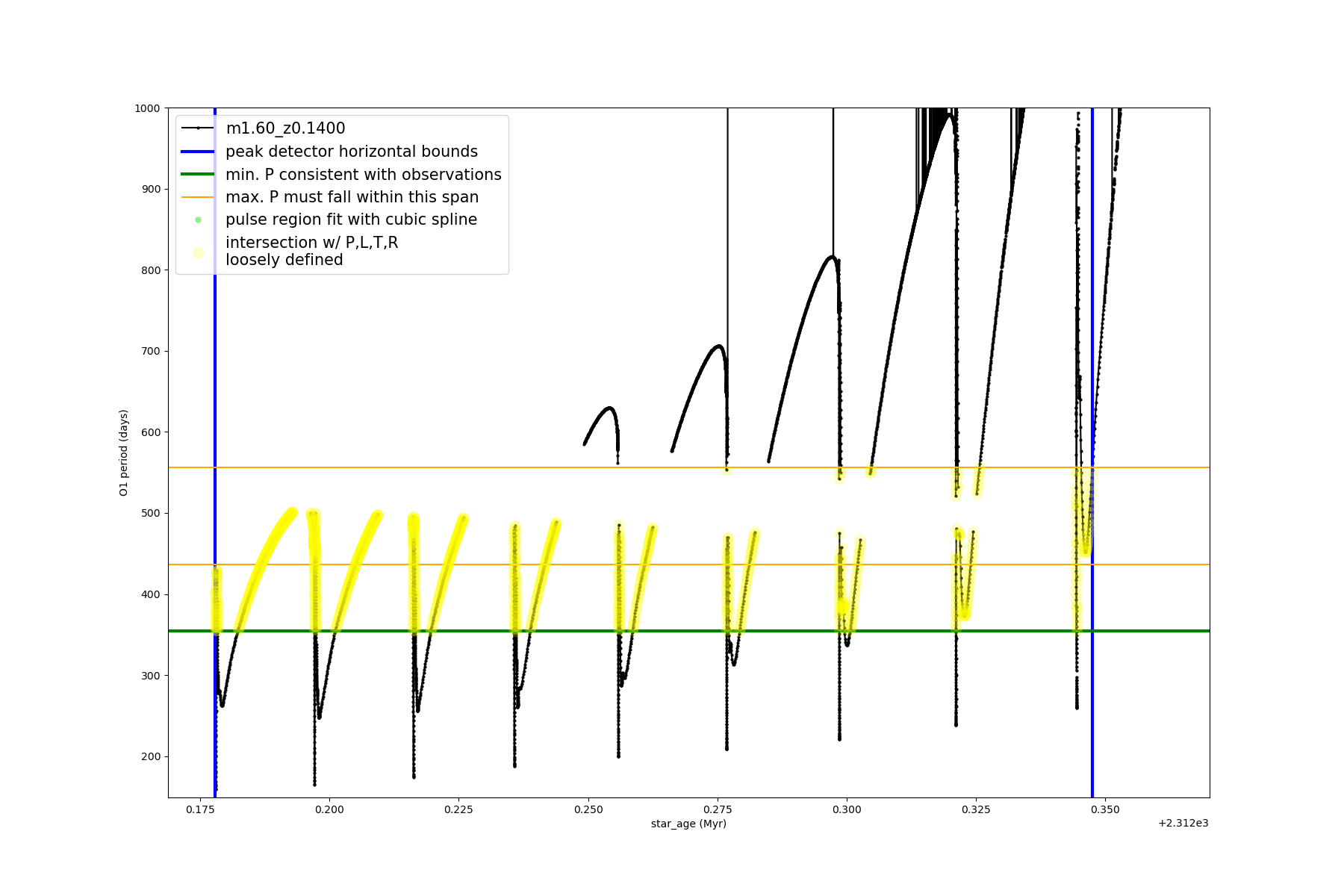Select the 'm1.60_z0.1400' legend label

[285, 128]
